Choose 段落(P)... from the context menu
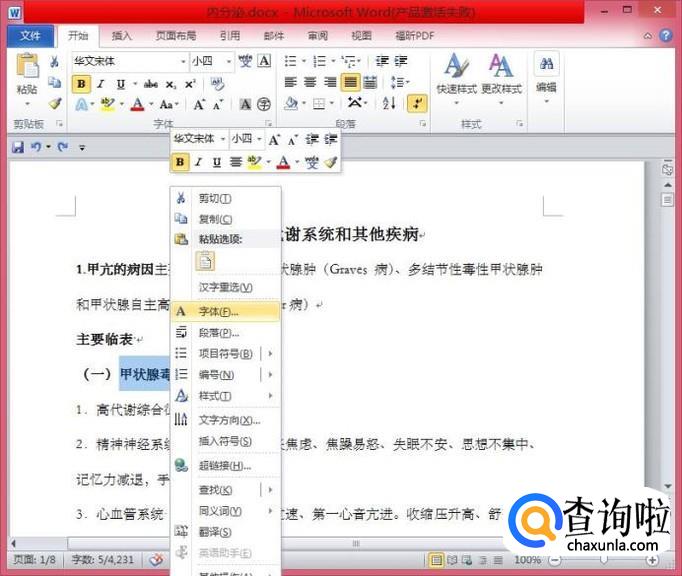This screenshot has width=682, height=576. (x=225, y=333)
